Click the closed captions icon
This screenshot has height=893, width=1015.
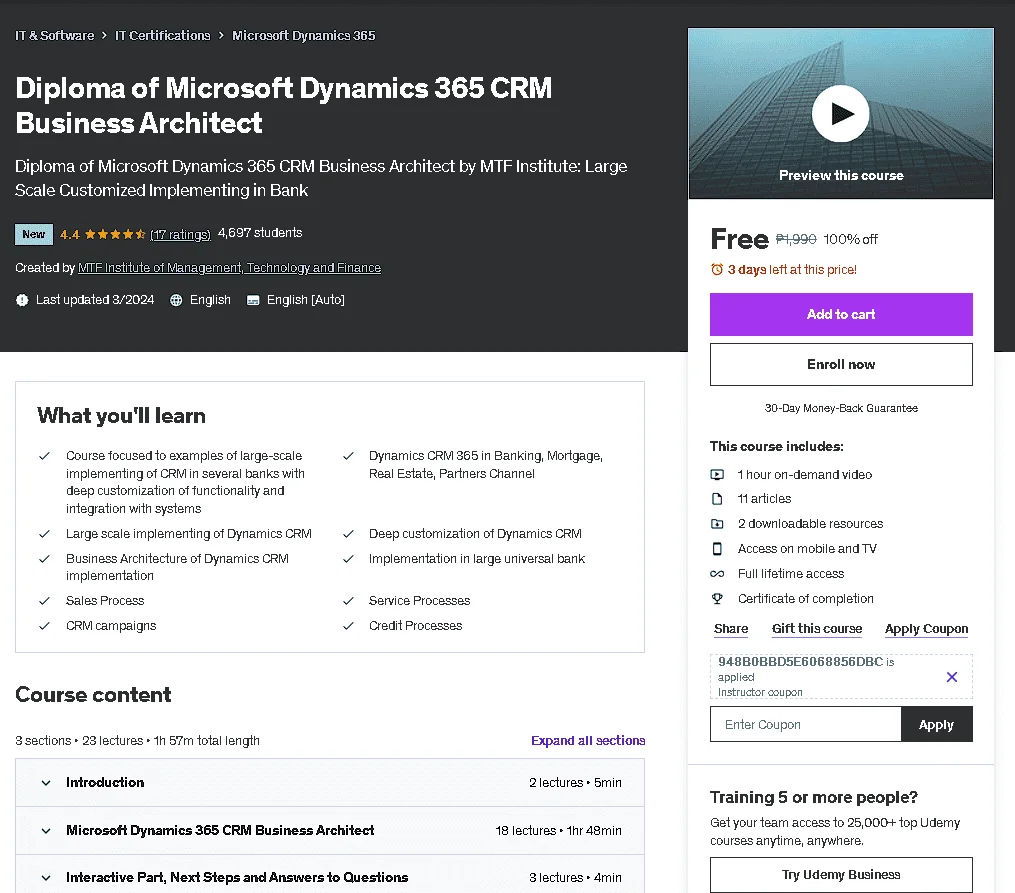click(x=253, y=300)
